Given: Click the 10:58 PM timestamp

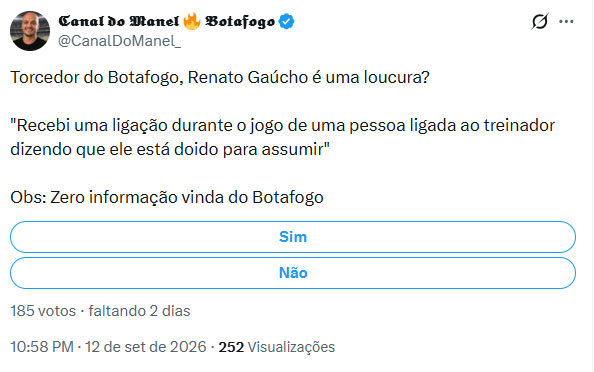Looking at the screenshot, I should click(x=42, y=347).
